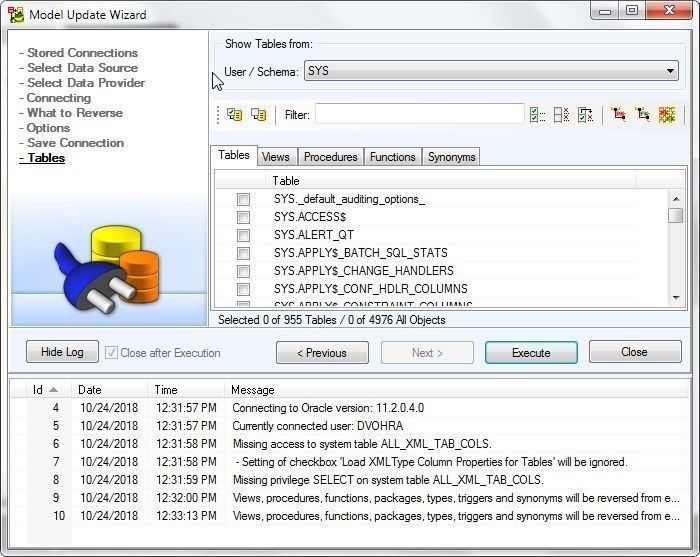The image size is (700, 557).
Task: Maximize the Model Update Wizard window
Action: click(632, 11)
